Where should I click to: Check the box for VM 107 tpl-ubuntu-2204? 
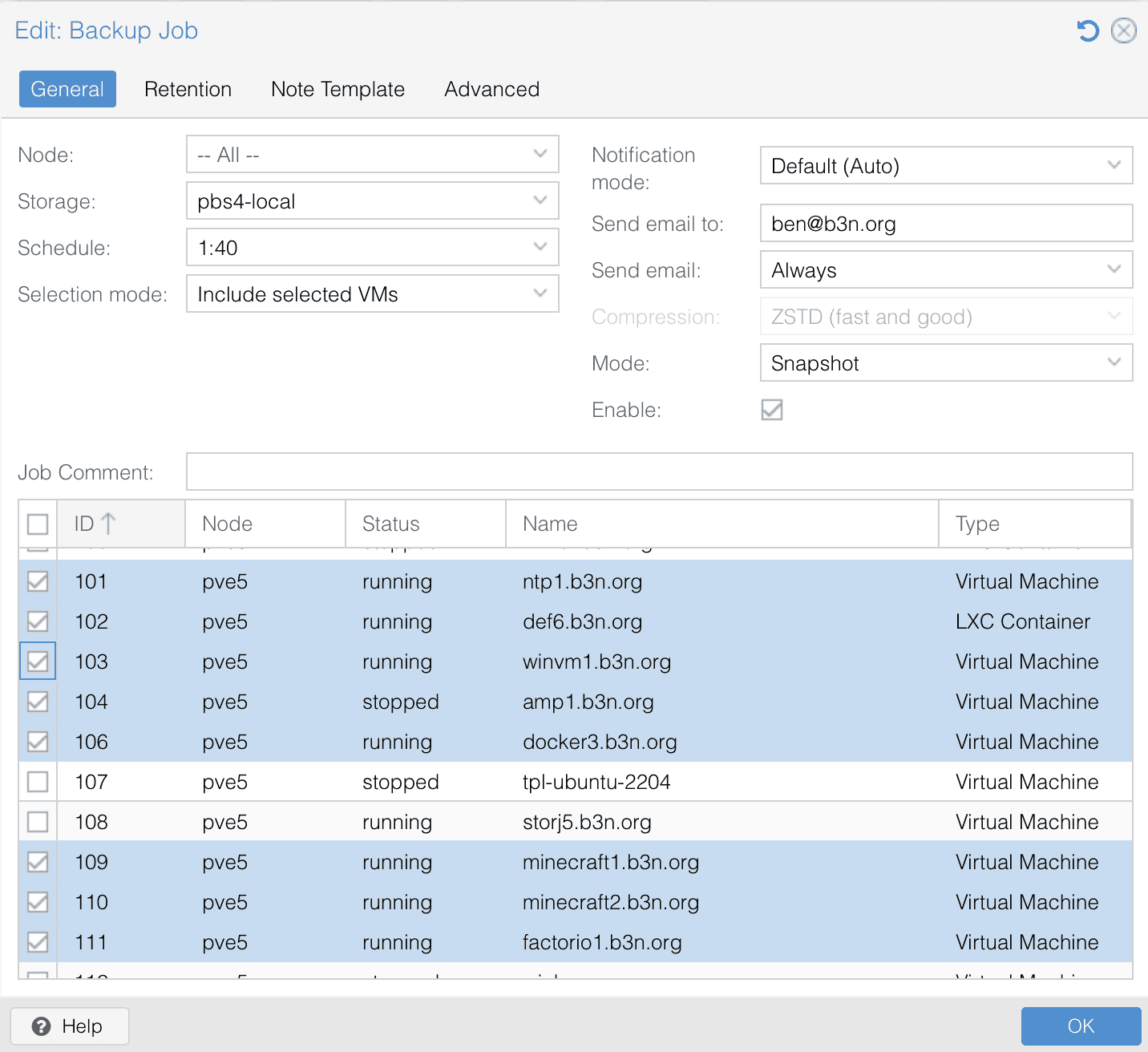coord(38,782)
